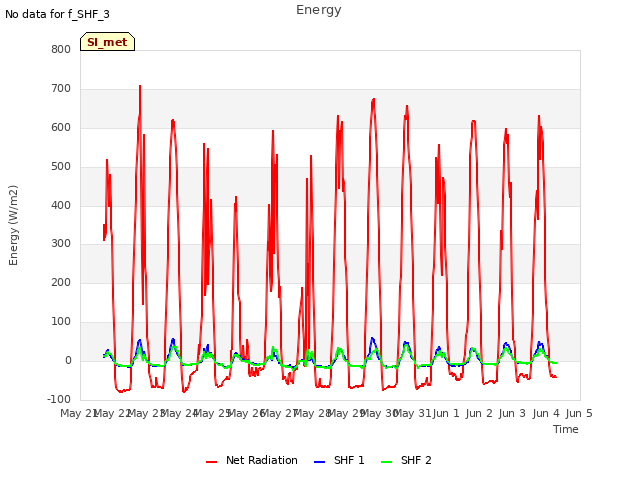This screenshot has height=480, width=640.
Task: Click the 'No data for f_SHF_3' message
Action: click(57, 14)
